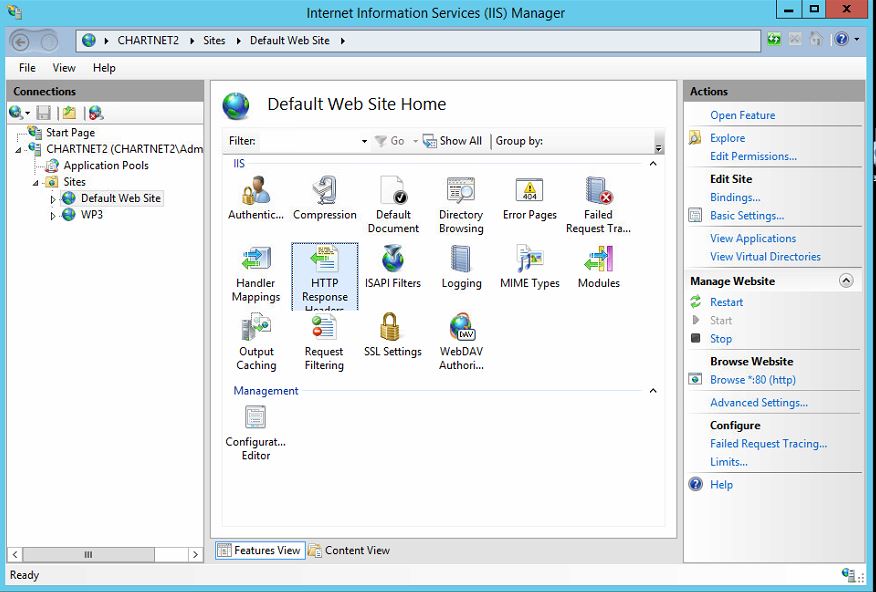Open Failed Request Tracing Rules icon
The image size is (876, 592).
pyautogui.click(x=598, y=205)
